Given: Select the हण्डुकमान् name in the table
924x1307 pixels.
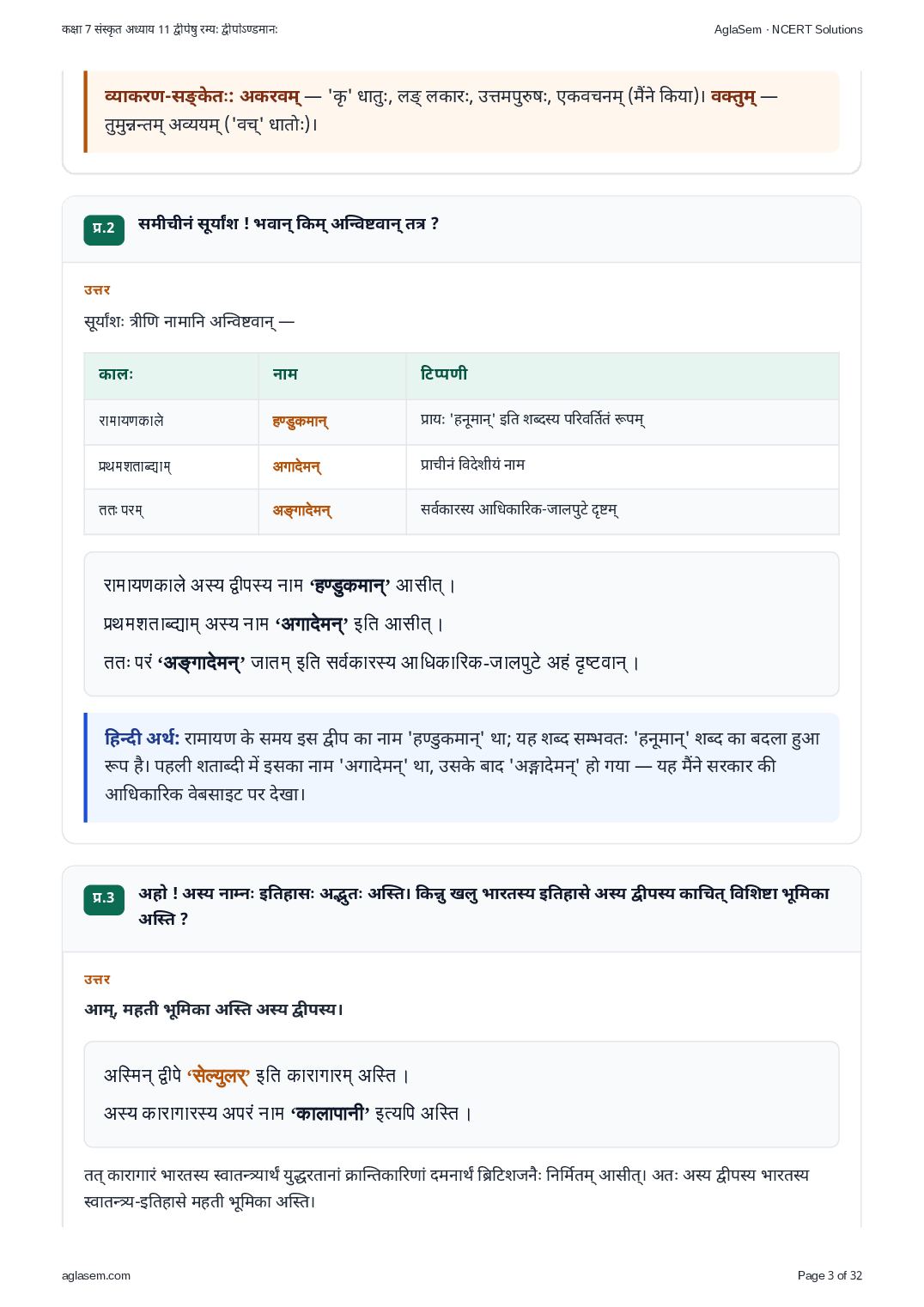Looking at the screenshot, I should tap(301, 422).
